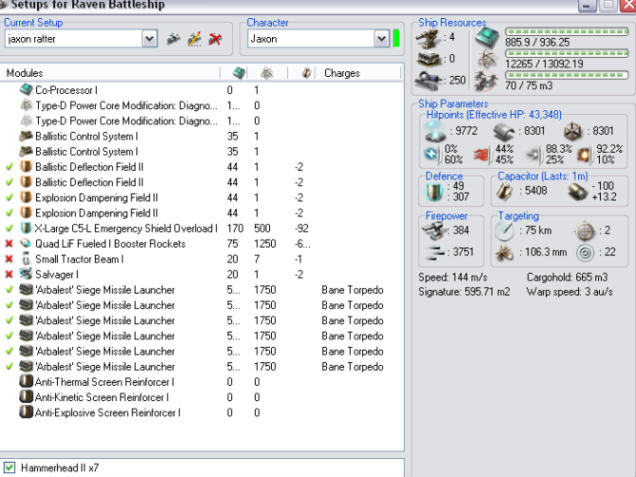Click the Warp speed: 3 au/s text
The height and width of the screenshot is (477, 636).
(569, 292)
